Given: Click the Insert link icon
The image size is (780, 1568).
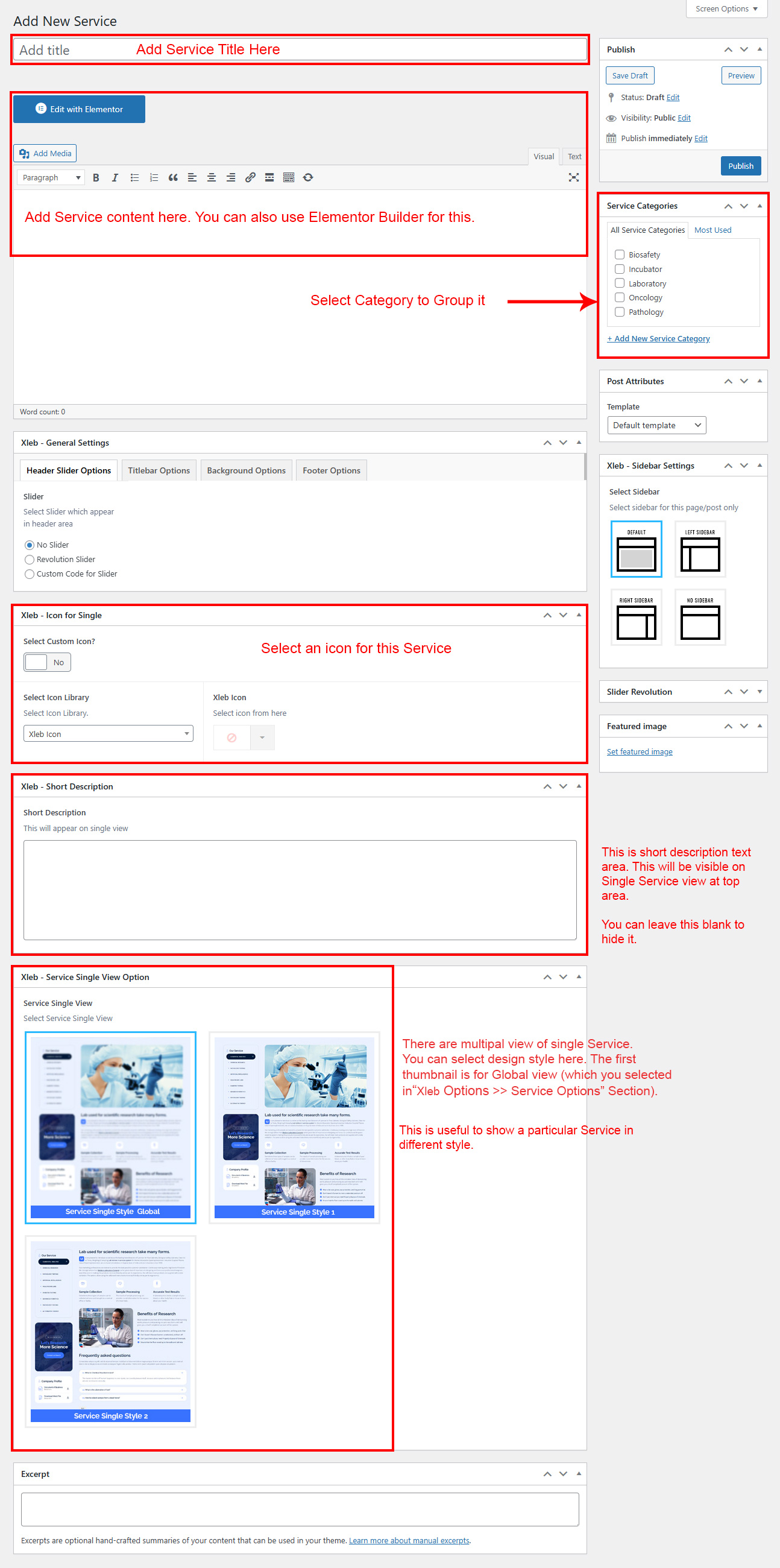Looking at the screenshot, I should (x=250, y=178).
